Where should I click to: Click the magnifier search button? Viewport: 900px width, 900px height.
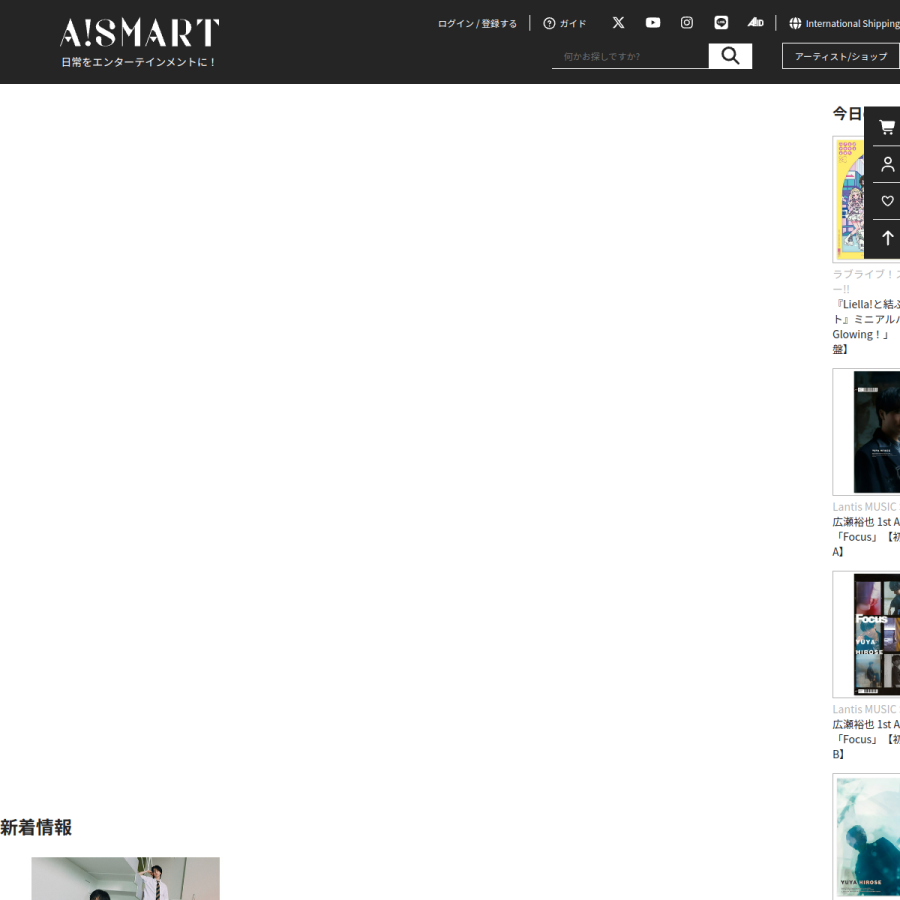730,56
